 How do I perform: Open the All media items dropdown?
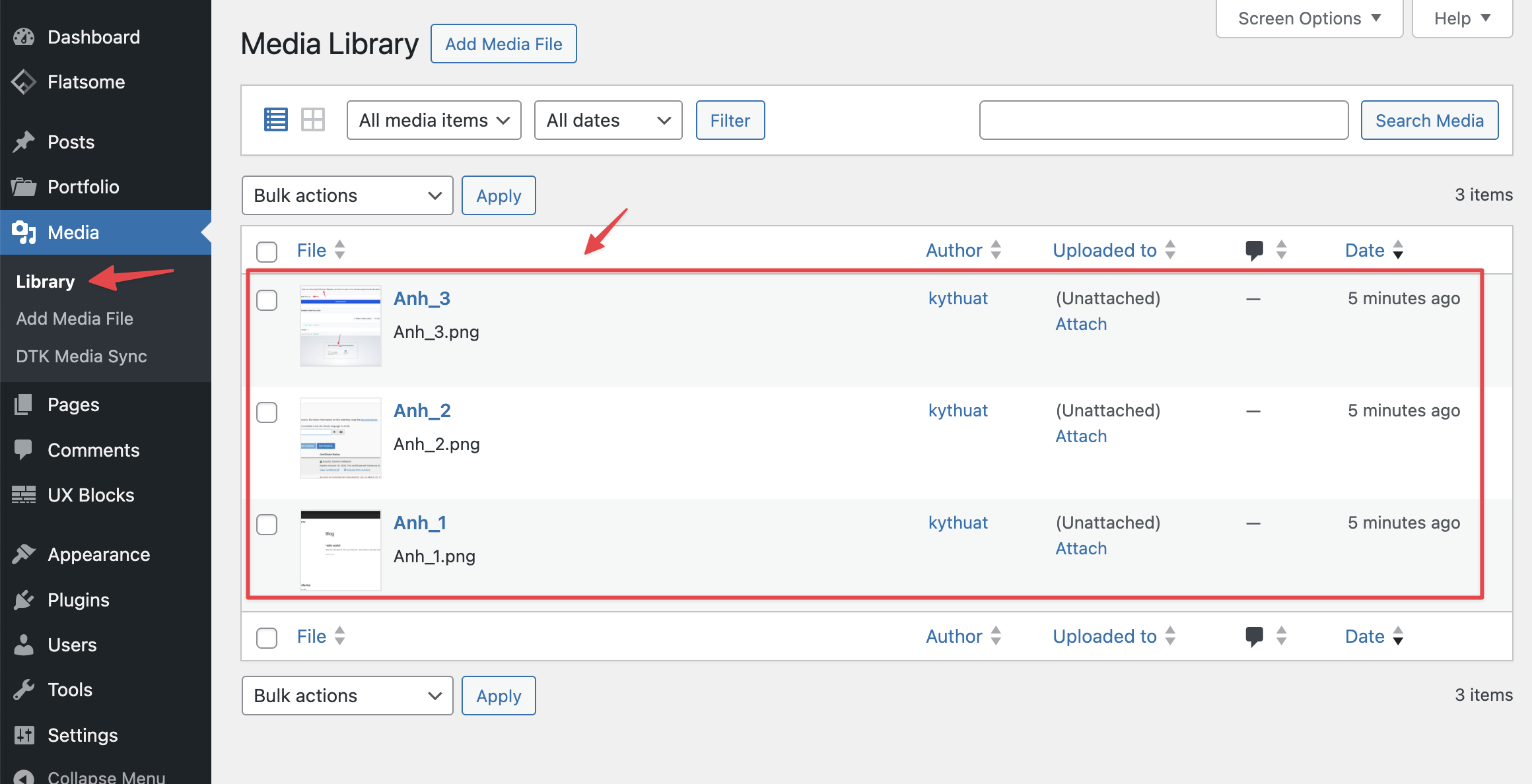[x=433, y=119]
